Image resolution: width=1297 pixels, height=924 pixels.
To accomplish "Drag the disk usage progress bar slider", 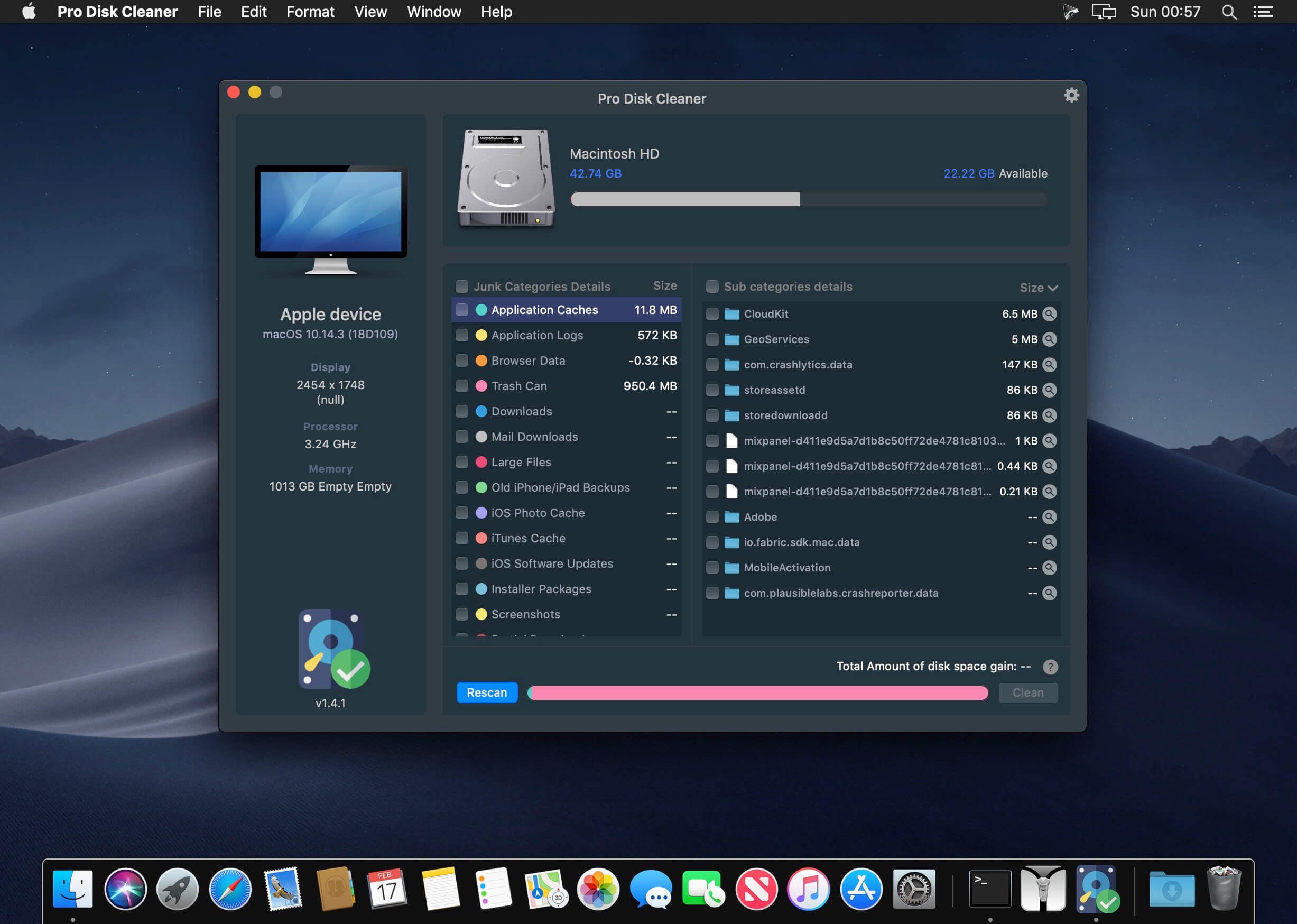I will pyautogui.click(x=800, y=200).
